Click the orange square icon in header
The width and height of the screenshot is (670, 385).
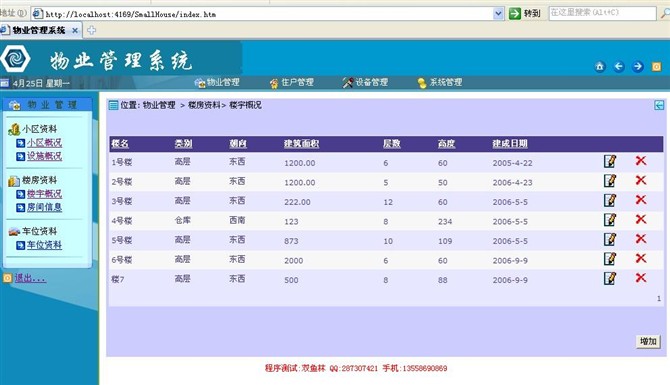coord(656,67)
